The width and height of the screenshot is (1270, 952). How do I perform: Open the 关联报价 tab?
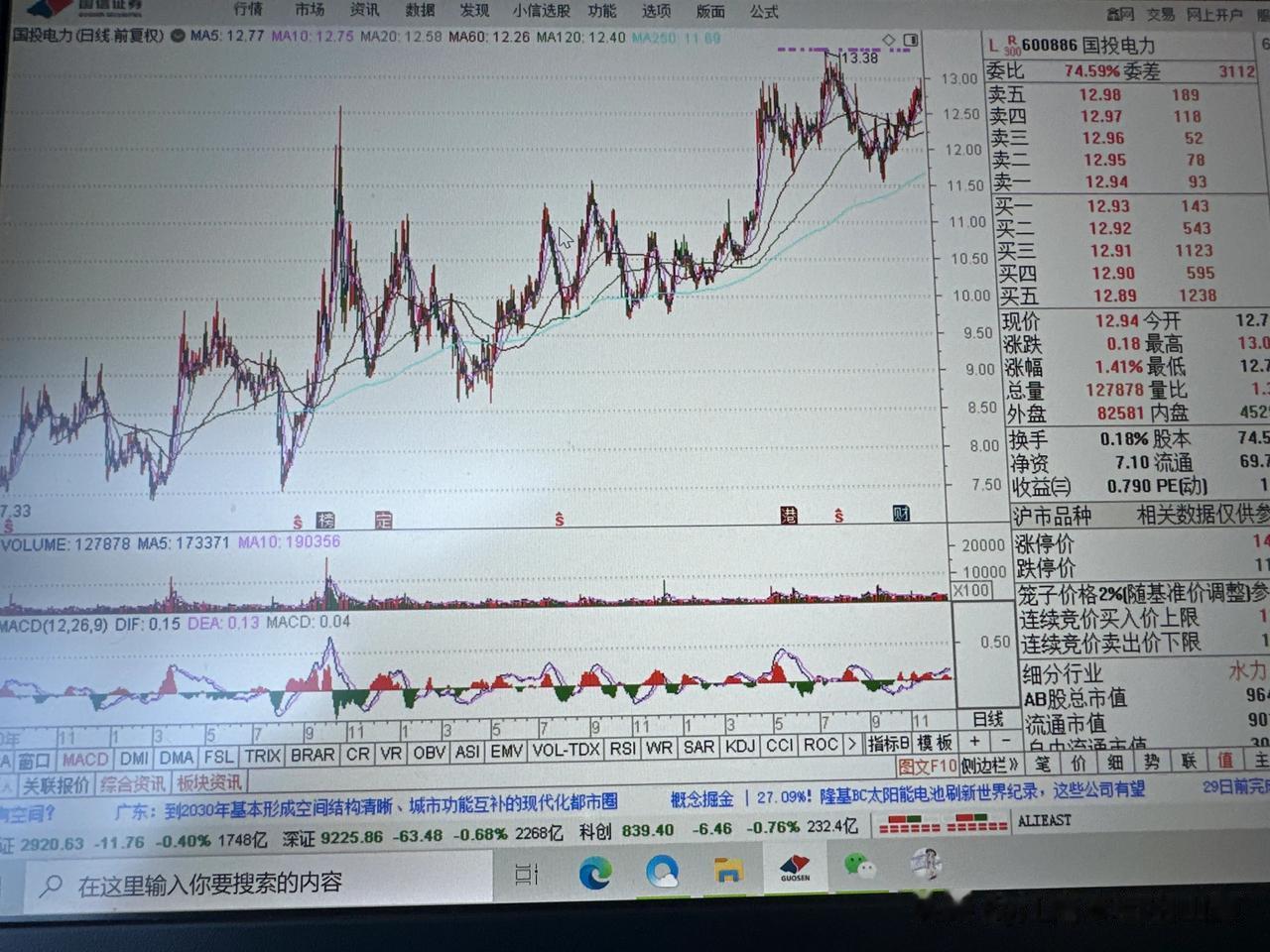coord(56,785)
